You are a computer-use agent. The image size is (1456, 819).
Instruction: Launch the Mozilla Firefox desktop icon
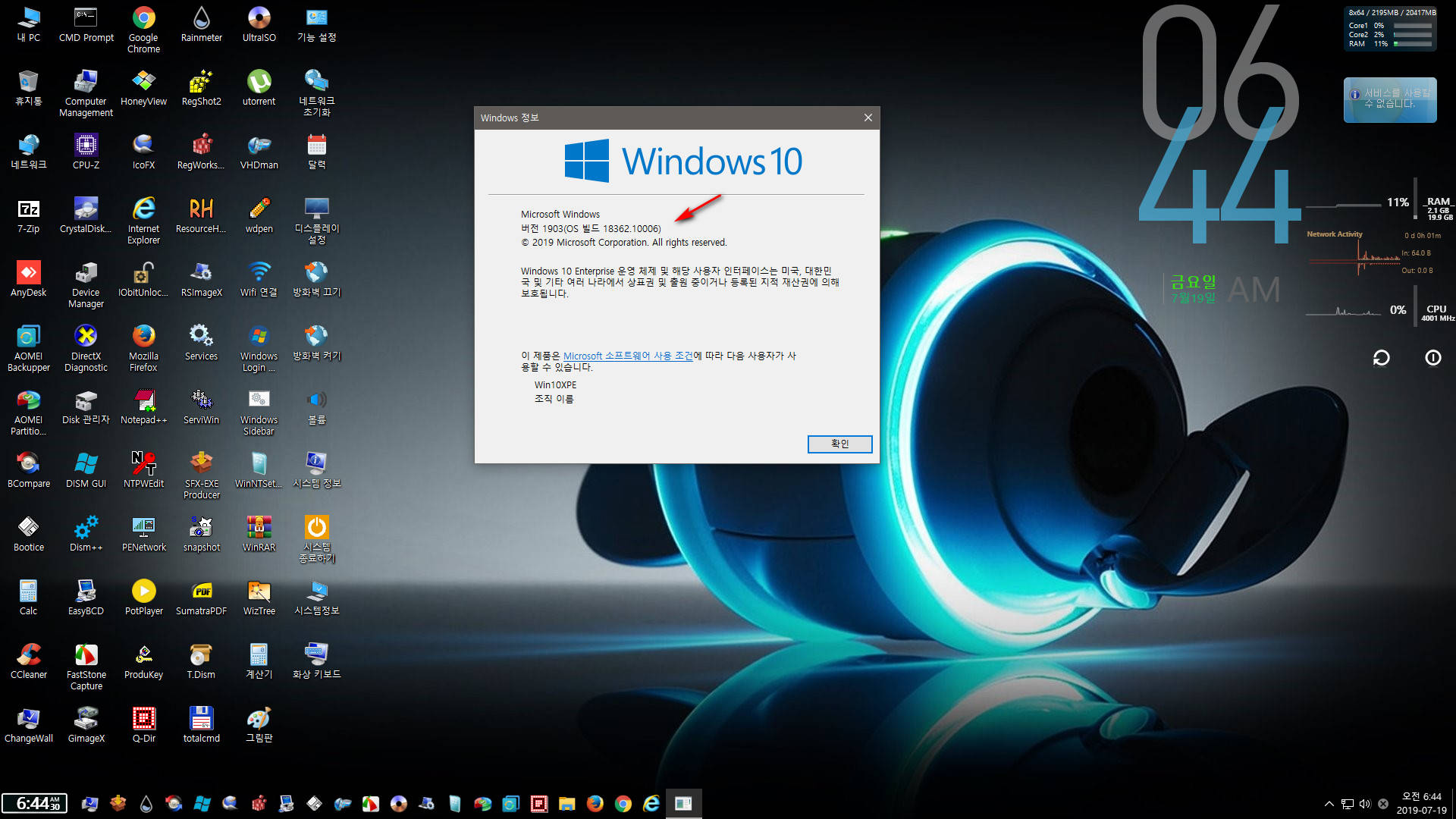[x=143, y=349]
